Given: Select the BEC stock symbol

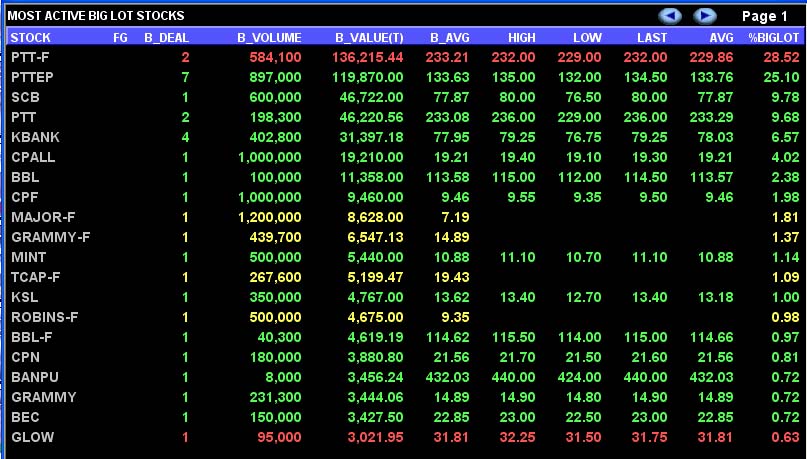Looking at the screenshot, I should [25, 417].
